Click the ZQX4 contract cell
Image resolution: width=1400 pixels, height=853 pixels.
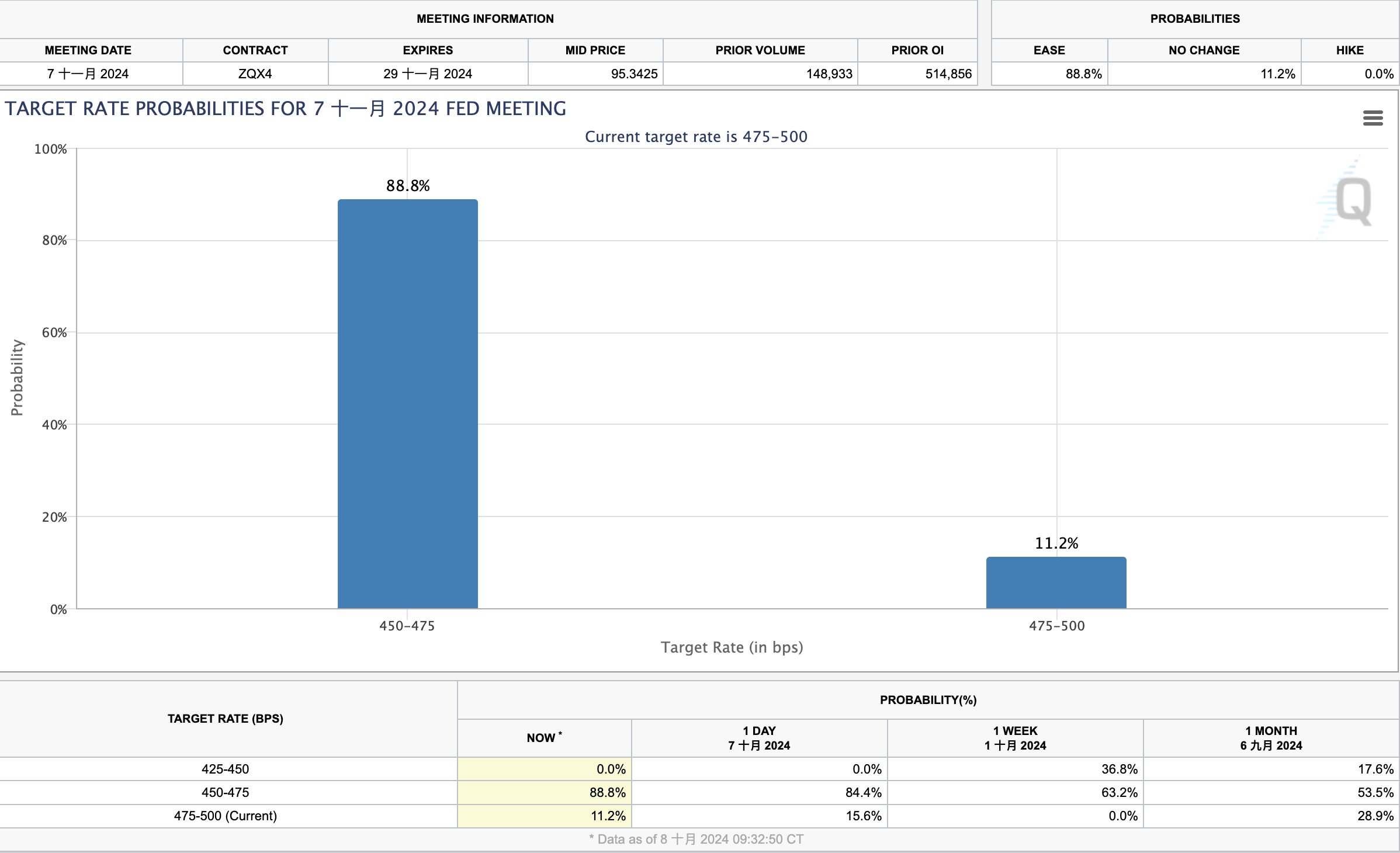click(x=255, y=74)
